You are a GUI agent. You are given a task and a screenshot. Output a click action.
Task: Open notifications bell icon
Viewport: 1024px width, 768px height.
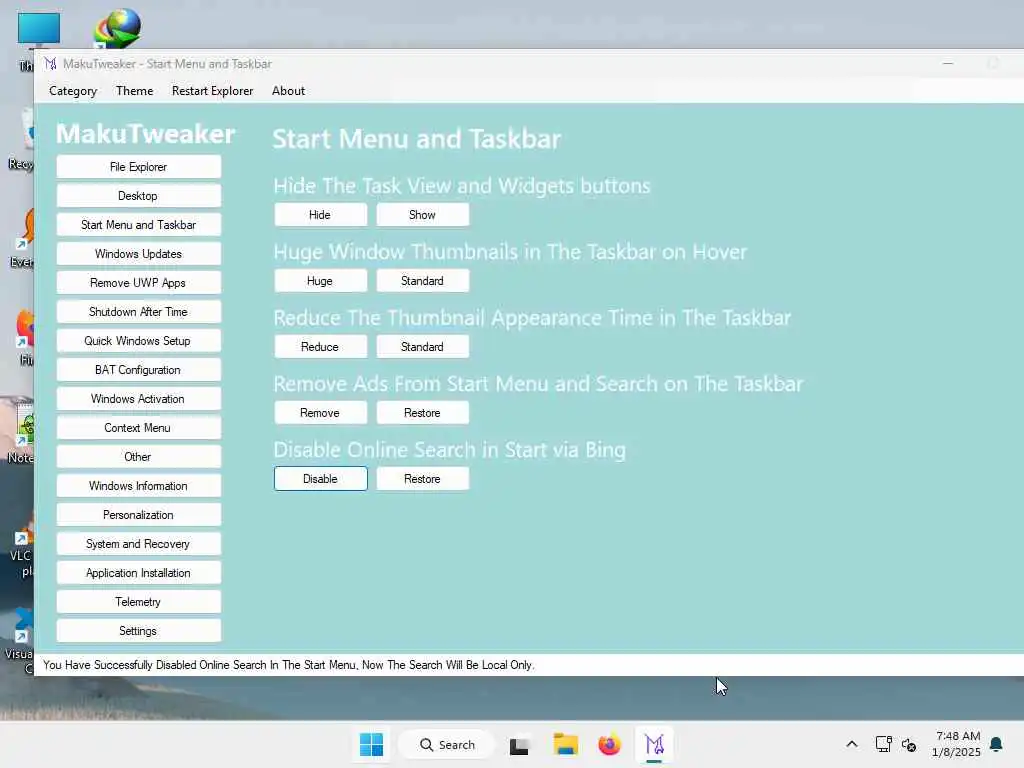pos(996,744)
